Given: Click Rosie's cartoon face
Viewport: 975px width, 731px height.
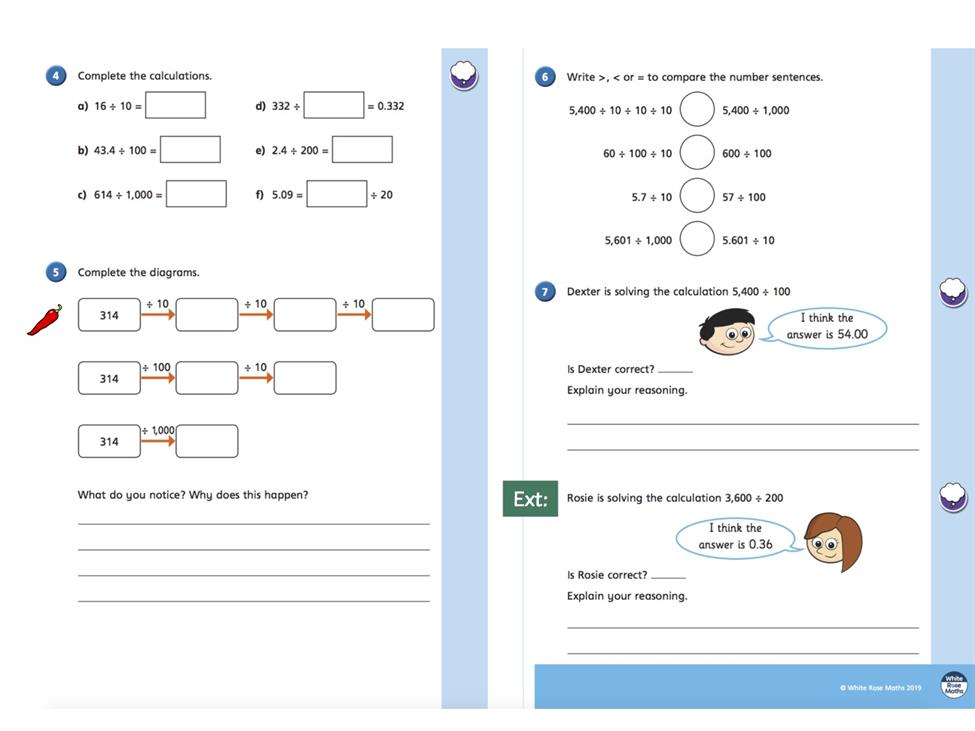Looking at the screenshot, I should pyautogui.click(x=833, y=541).
